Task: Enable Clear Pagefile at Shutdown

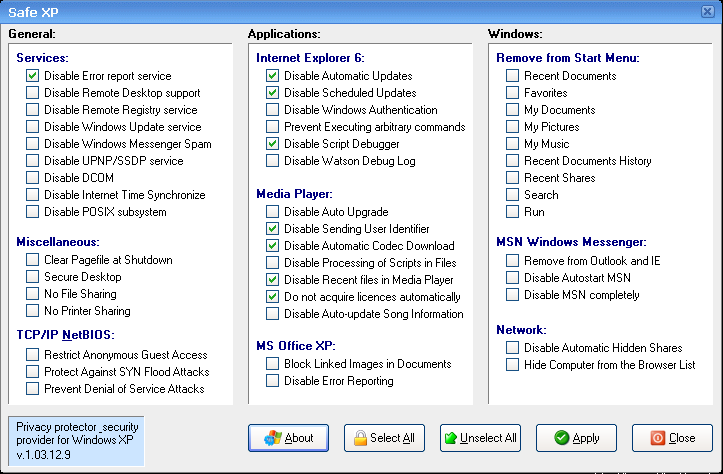Action: (x=33, y=260)
